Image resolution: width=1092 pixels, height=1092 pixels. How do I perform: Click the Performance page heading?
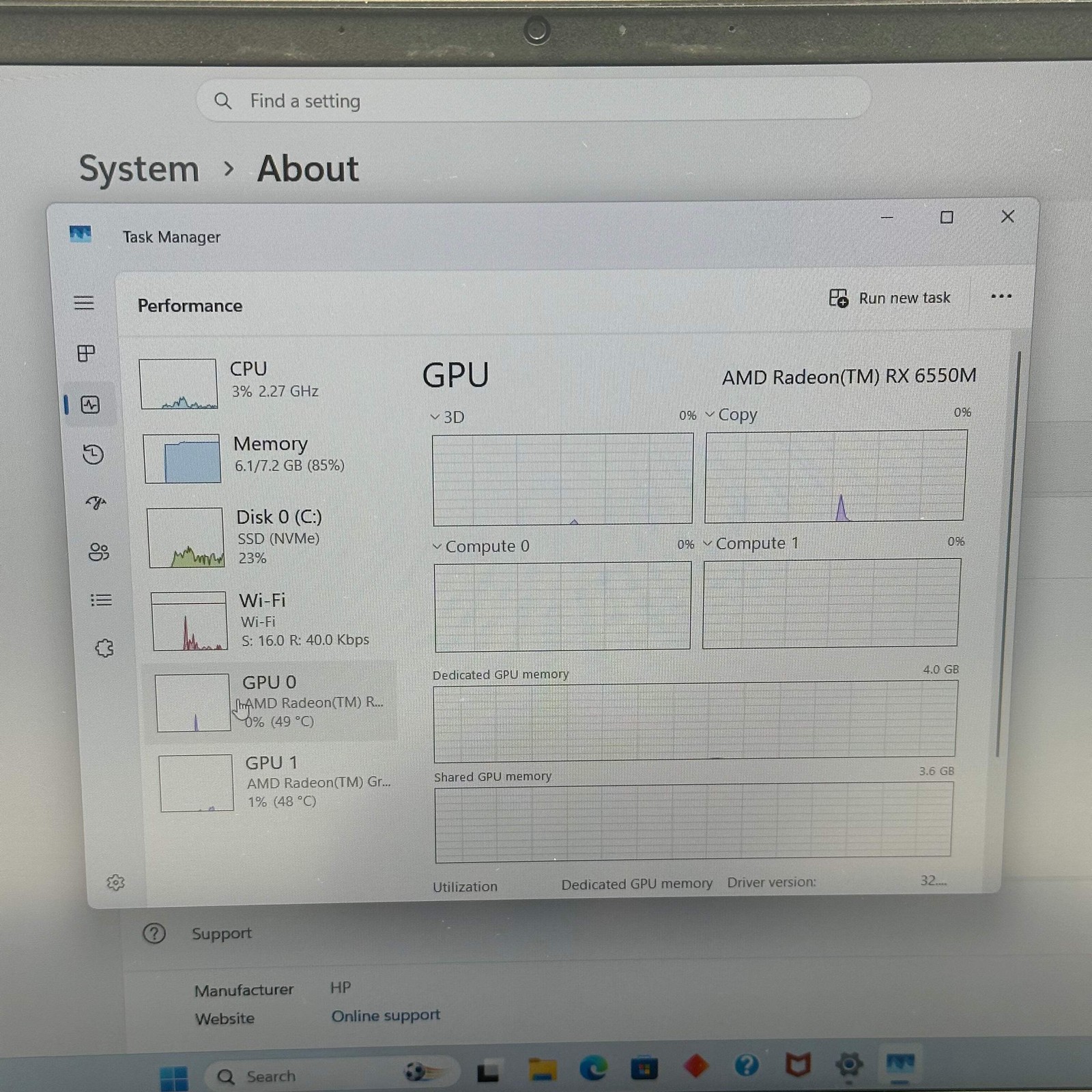tap(190, 306)
